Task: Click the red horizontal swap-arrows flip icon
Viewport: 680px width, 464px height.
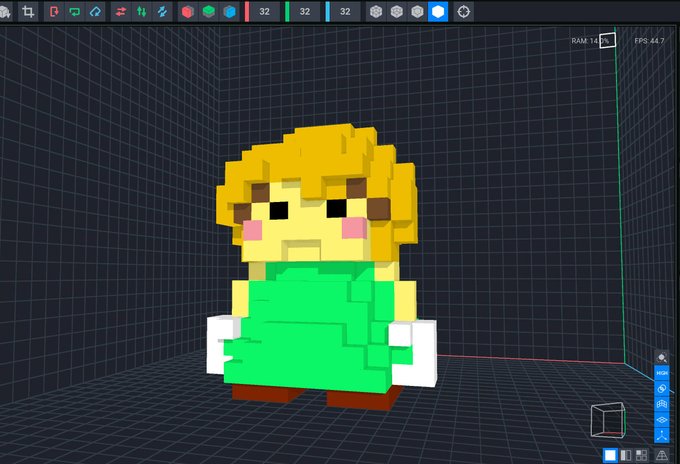Action: 121,12
